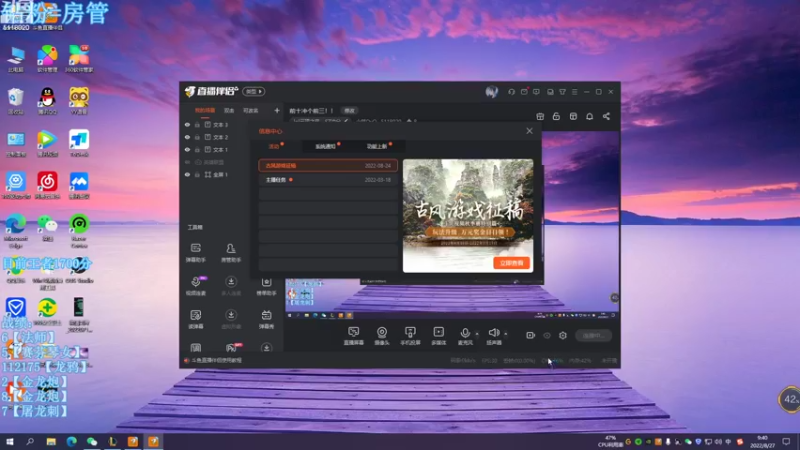
Task: Open the headset support icon in title bar
Action: click(511, 92)
